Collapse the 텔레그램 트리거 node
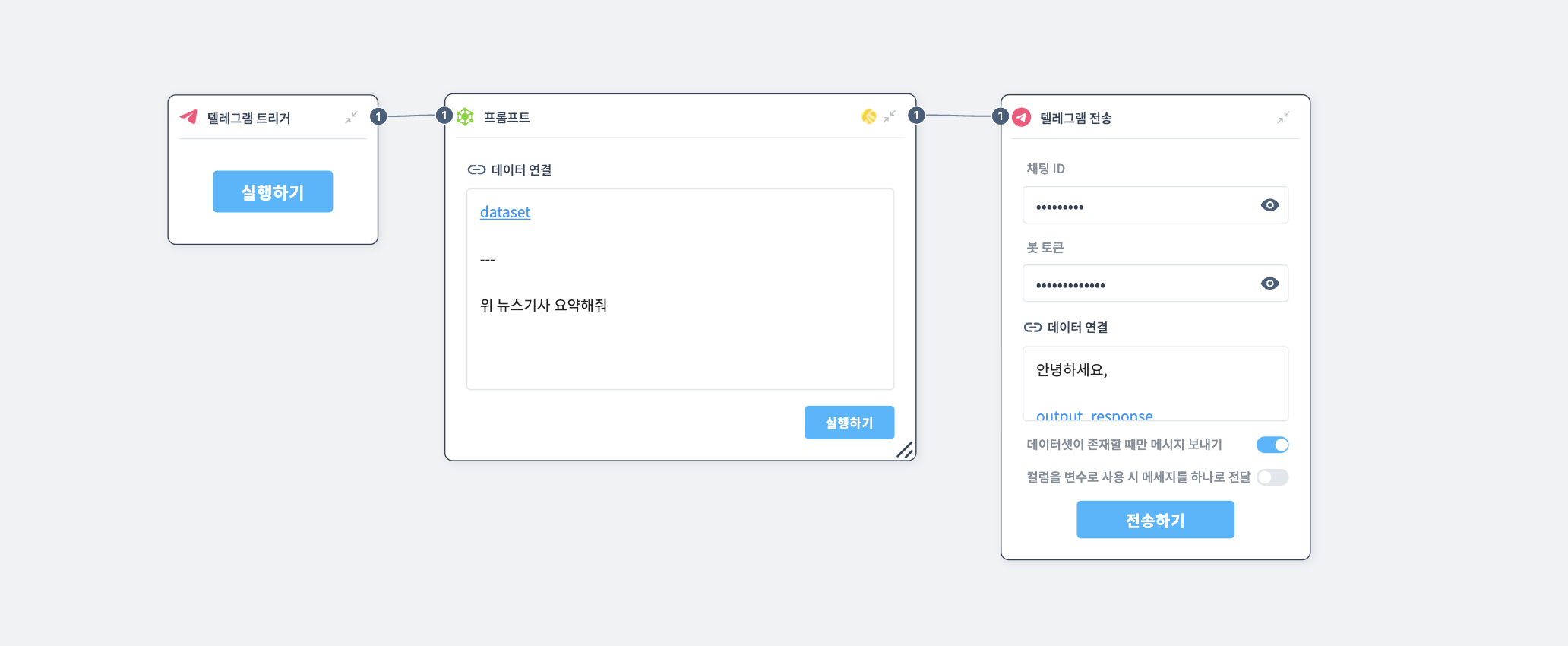Screen dimensions: 1568x646 tap(351, 118)
